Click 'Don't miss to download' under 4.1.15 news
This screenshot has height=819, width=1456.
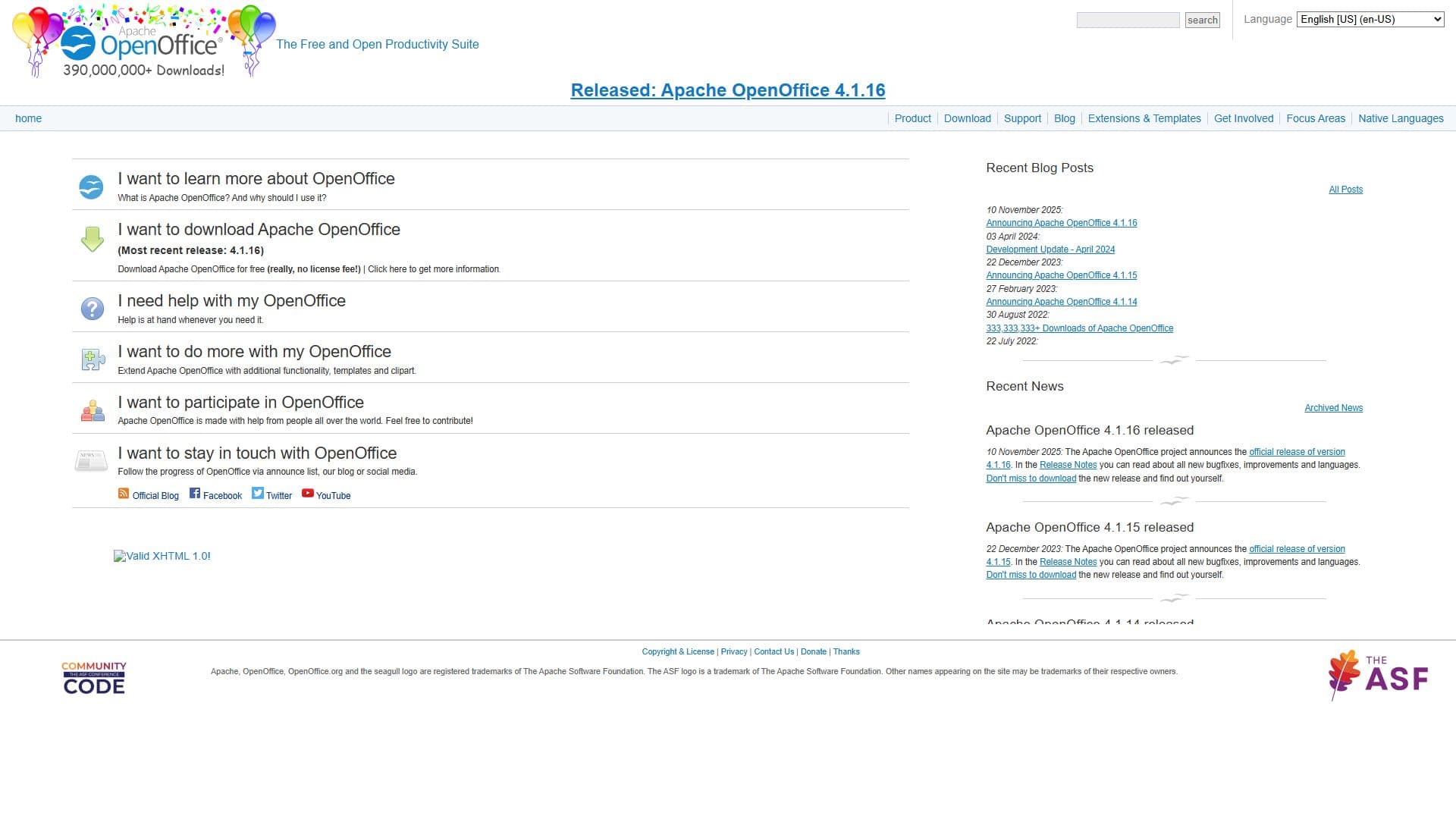click(x=1031, y=575)
